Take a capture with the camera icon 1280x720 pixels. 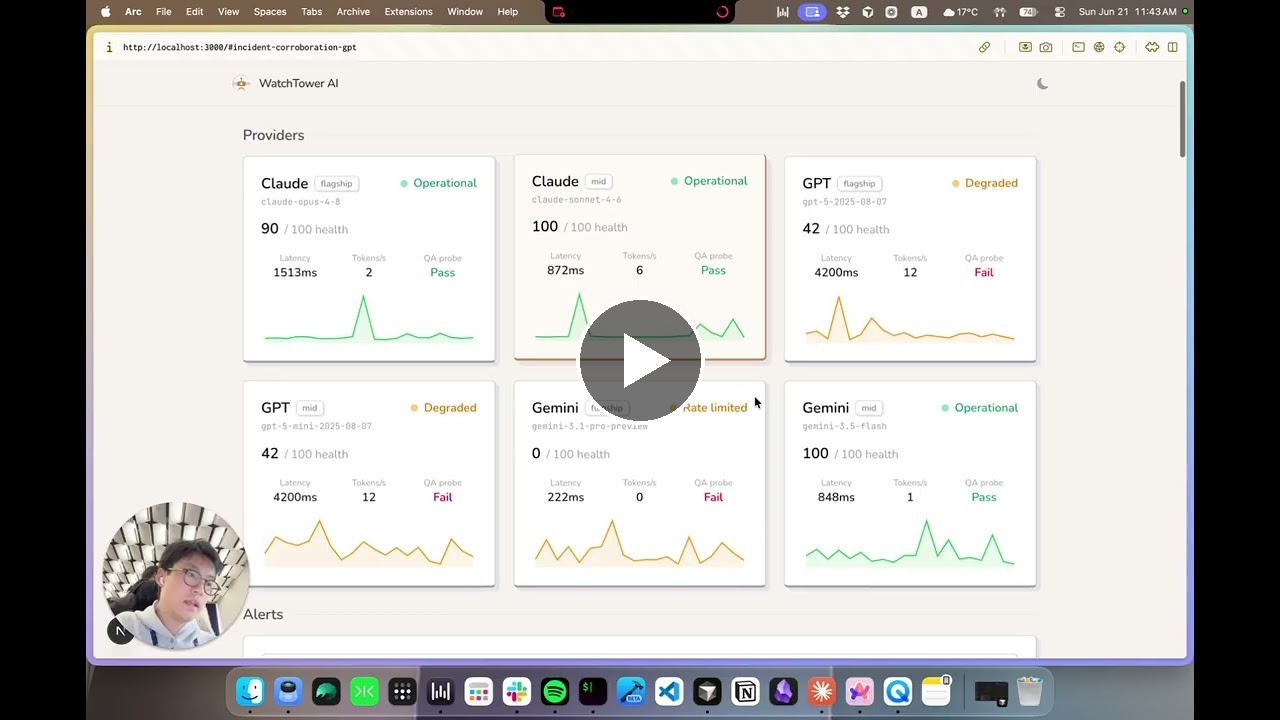tap(1046, 47)
